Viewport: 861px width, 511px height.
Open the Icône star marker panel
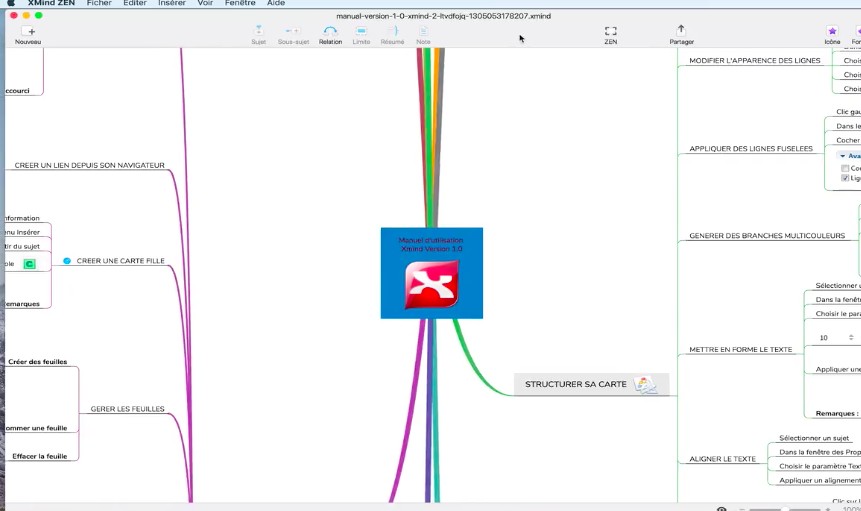click(x=832, y=35)
